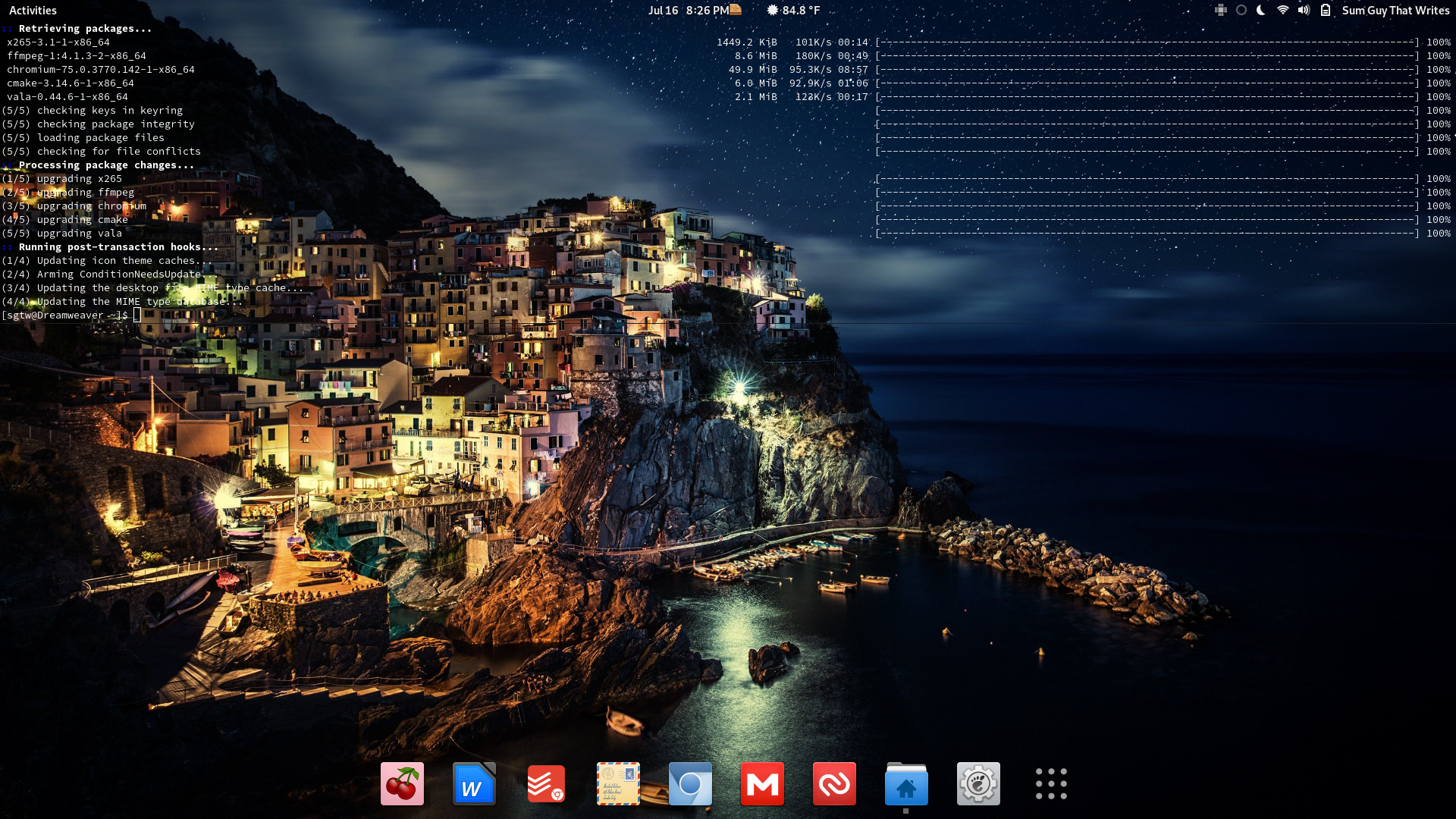Launch Authy from the dock

point(834,783)
